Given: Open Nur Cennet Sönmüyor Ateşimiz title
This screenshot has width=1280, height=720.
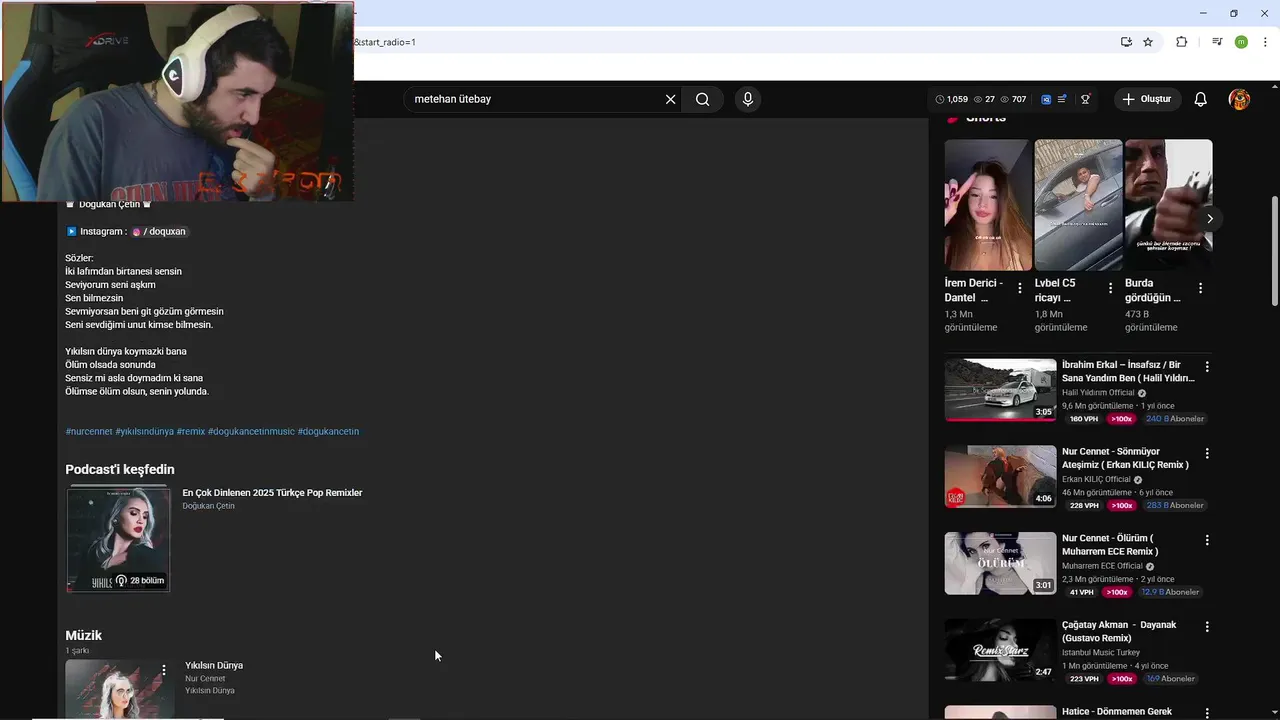Looking at the screenshot, I should (1125, 458).
